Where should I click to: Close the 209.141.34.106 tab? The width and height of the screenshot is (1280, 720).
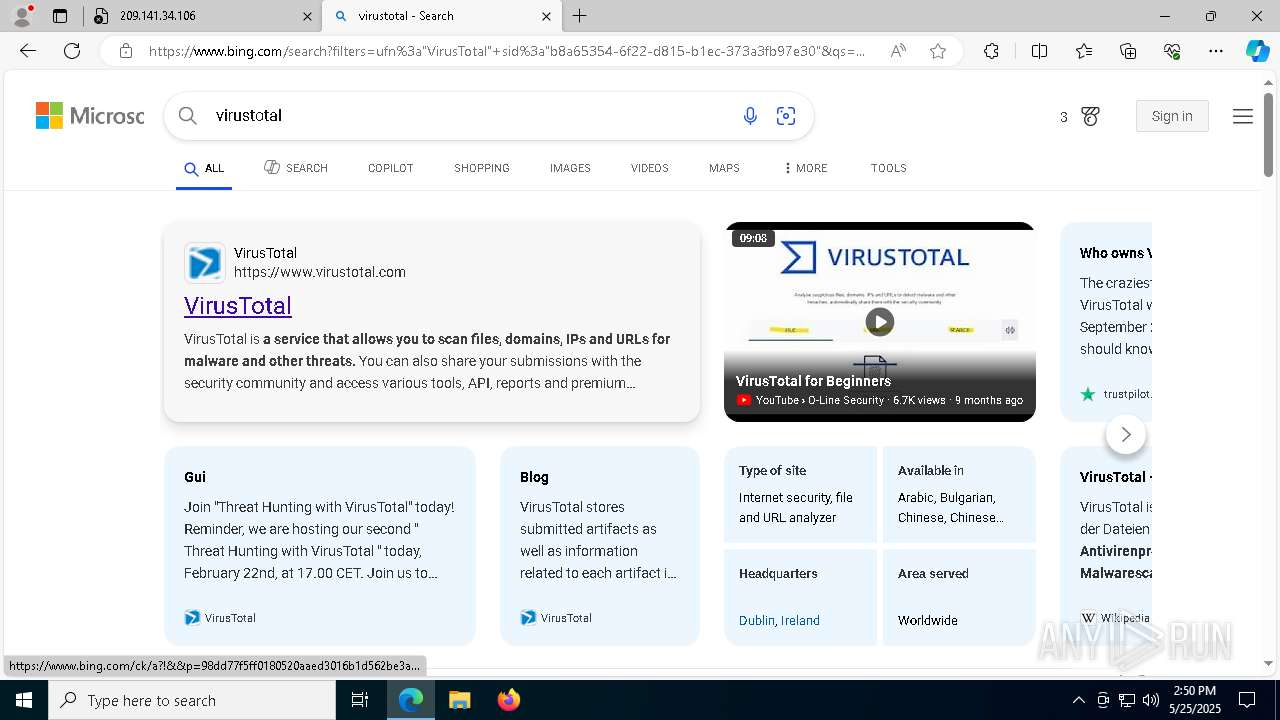pos(307,16)
